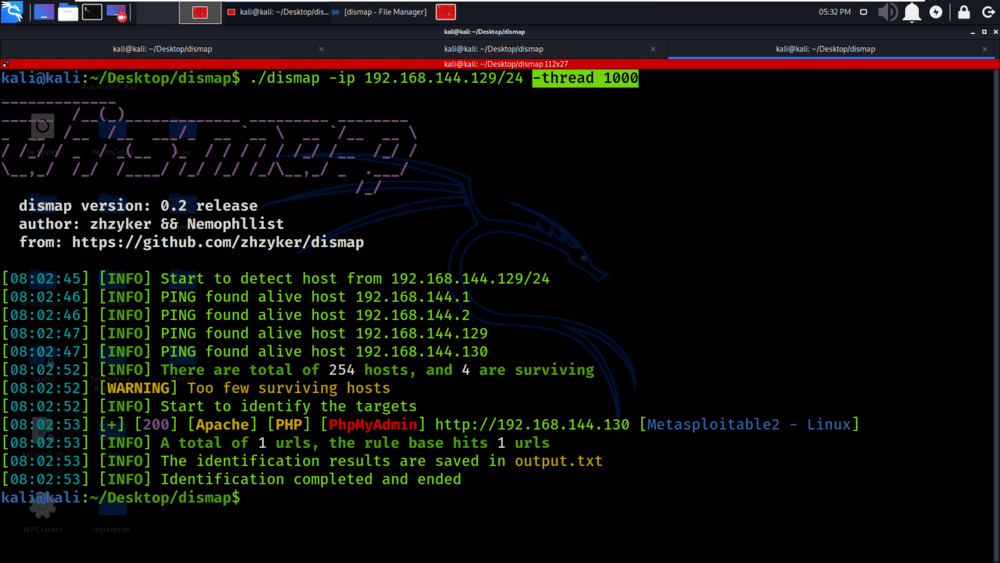Click the 'Metasploitable2 - Linux' label

pos(749,425)
